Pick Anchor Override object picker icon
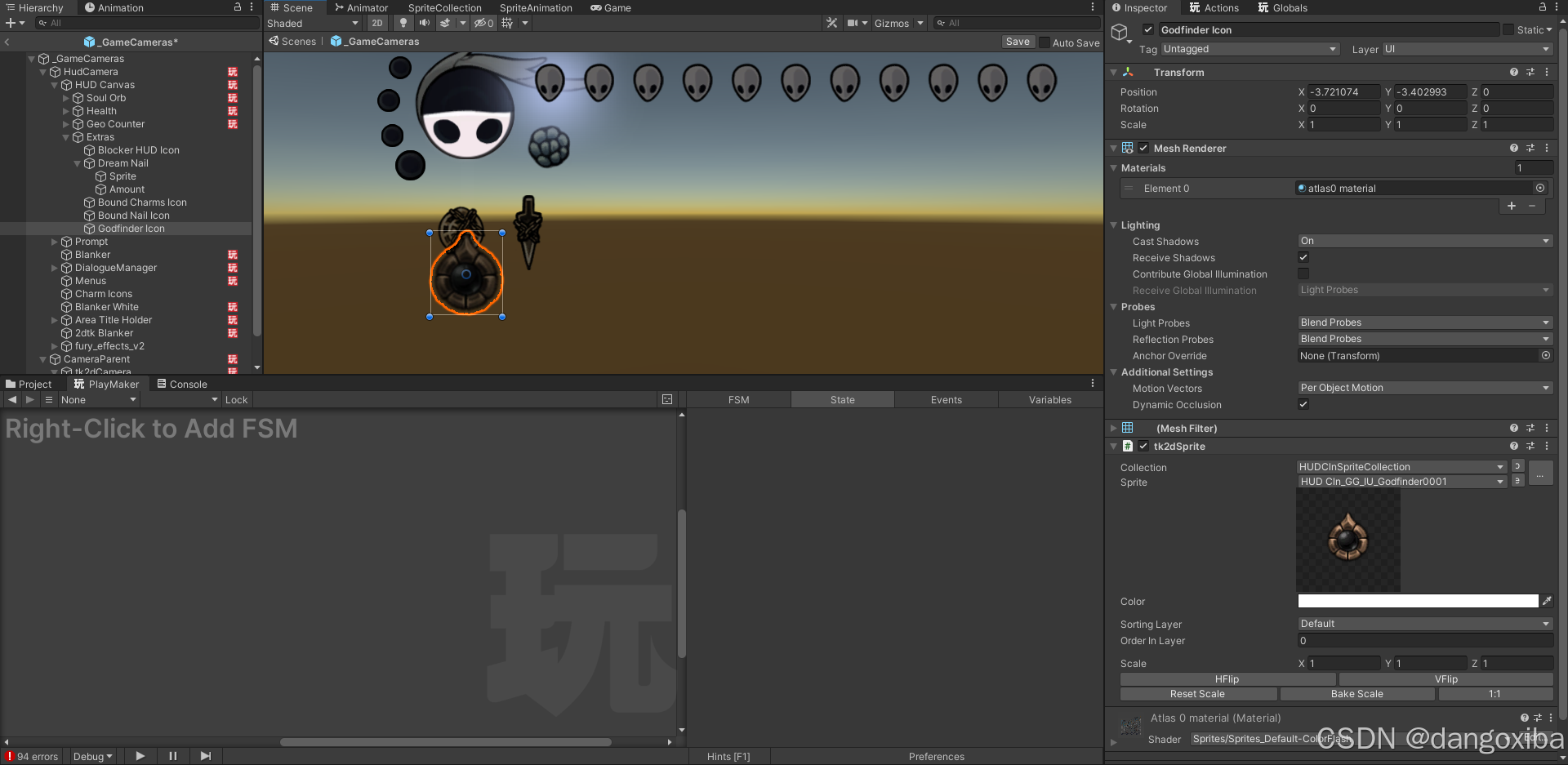1568x765 pixels. pos(1546,355)
